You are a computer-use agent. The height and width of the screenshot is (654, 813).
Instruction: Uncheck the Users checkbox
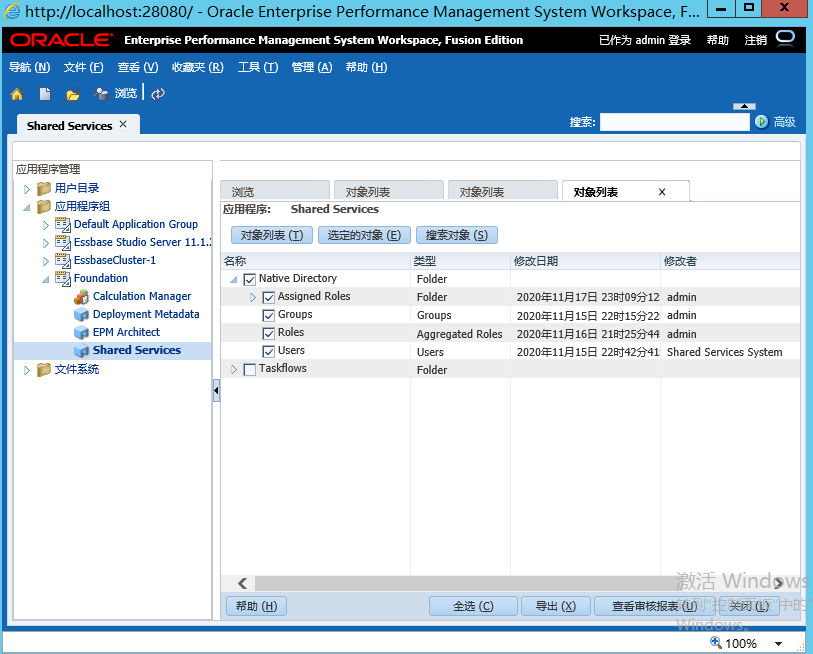click(x=269, y=352)
